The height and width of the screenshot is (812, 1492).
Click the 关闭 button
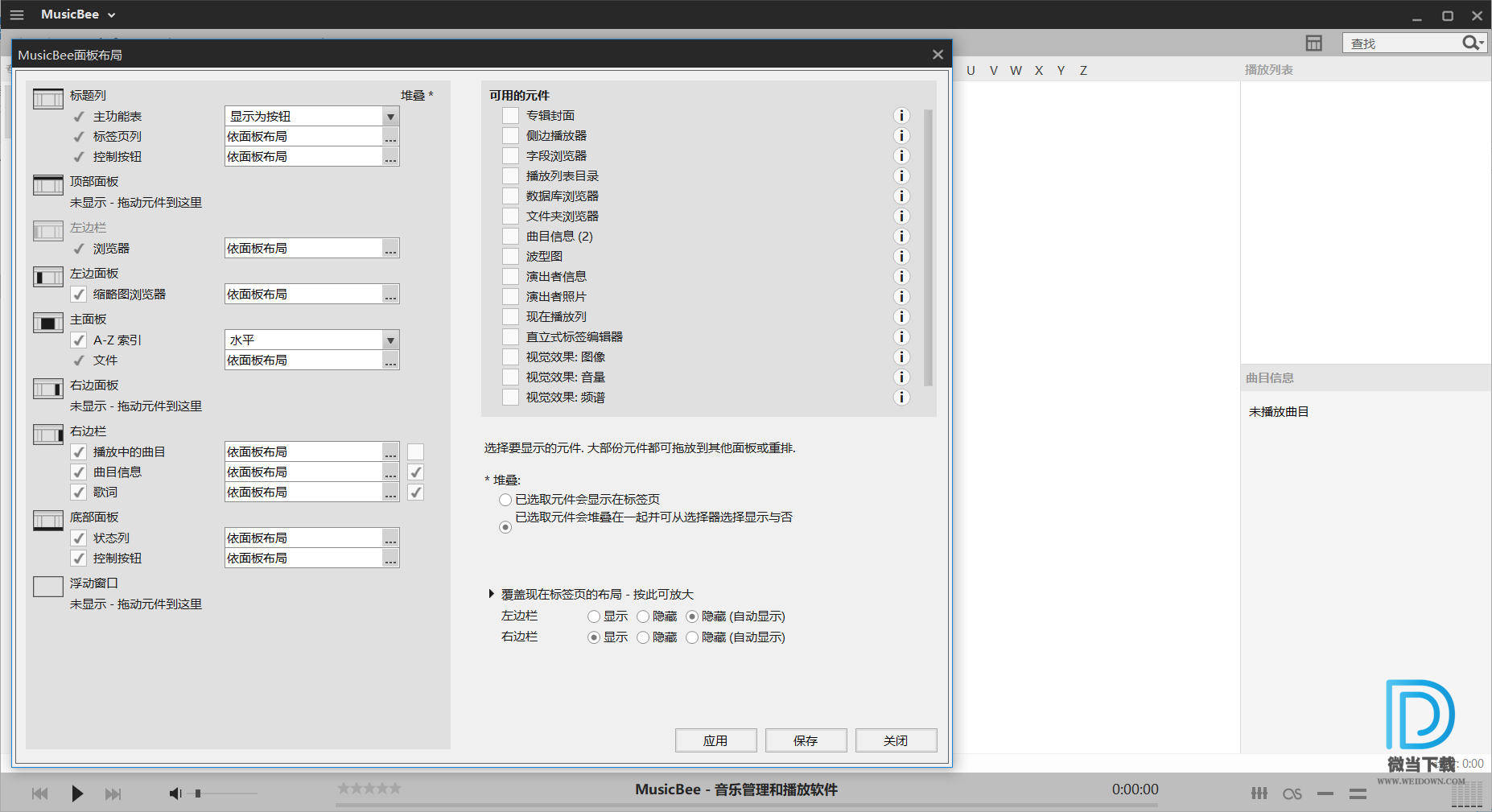point(896,740)
